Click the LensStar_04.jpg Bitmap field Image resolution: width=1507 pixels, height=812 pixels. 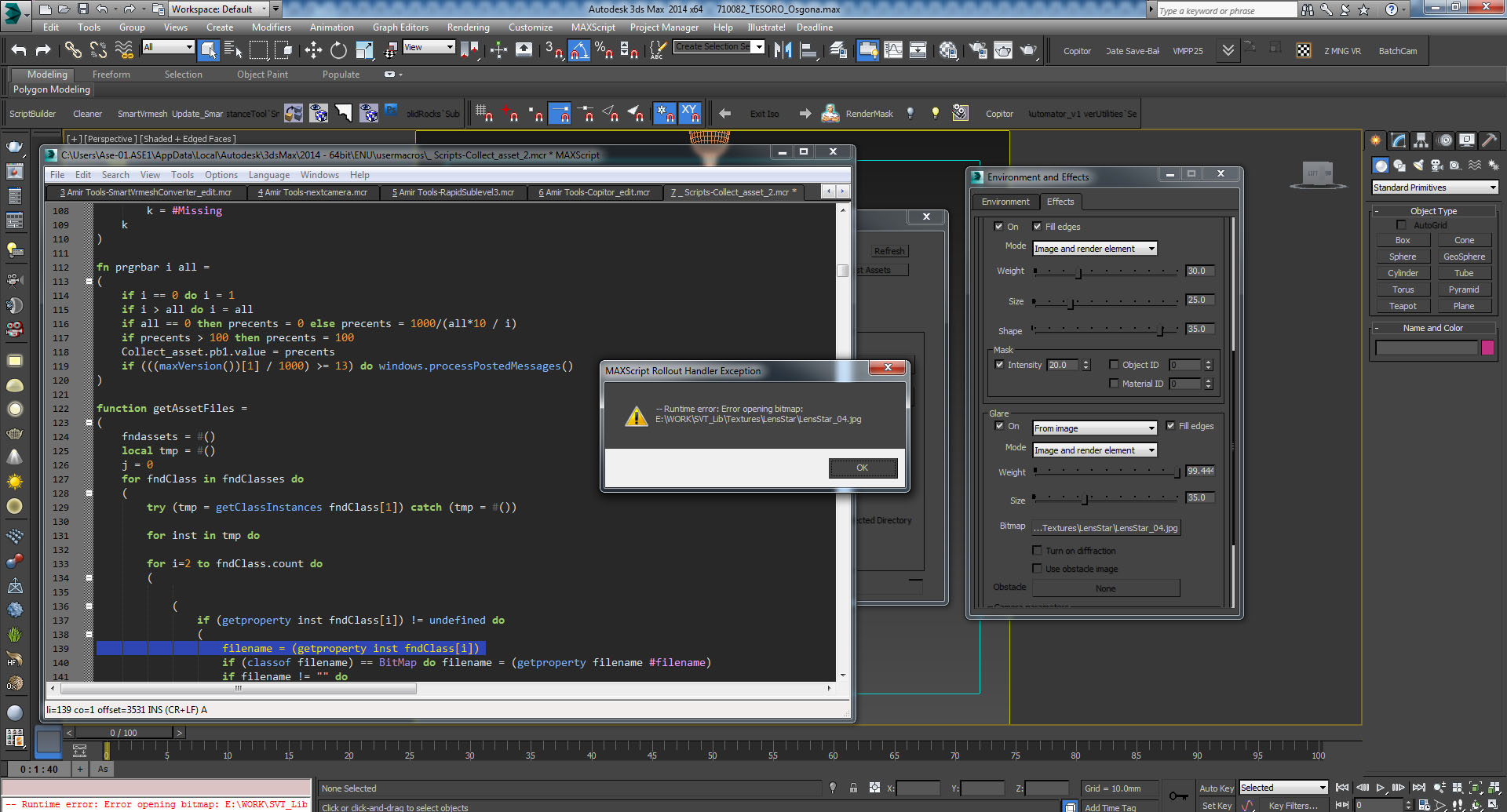point(1106,528)
